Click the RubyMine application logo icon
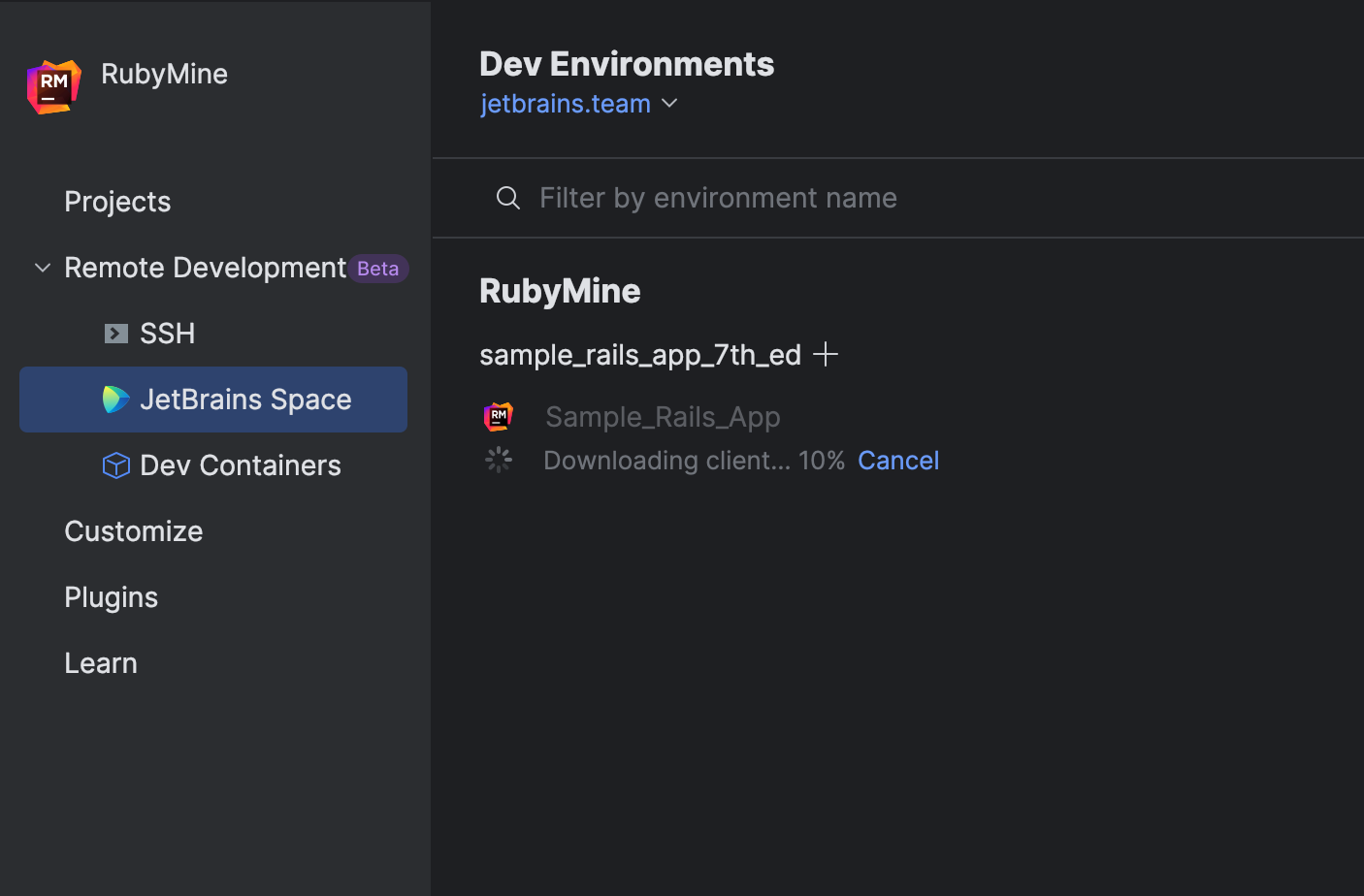Image resolution: width=1364 pixels, height=896 pixels. coord(53,85)
